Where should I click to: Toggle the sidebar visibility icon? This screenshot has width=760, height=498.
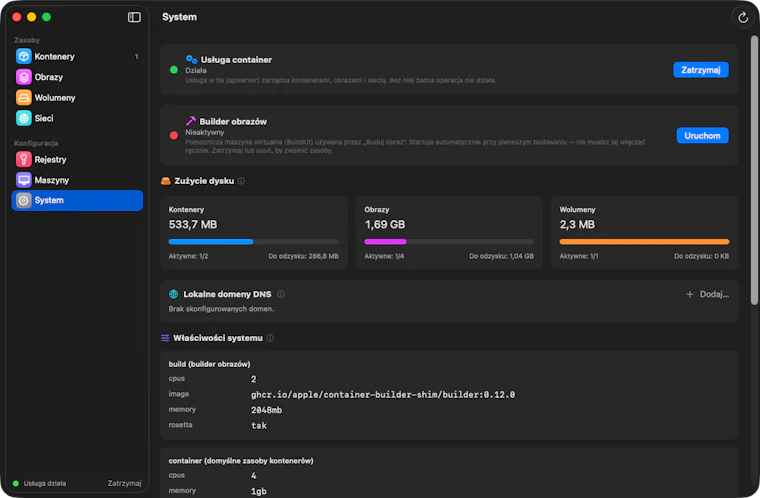tap(134, 17)
